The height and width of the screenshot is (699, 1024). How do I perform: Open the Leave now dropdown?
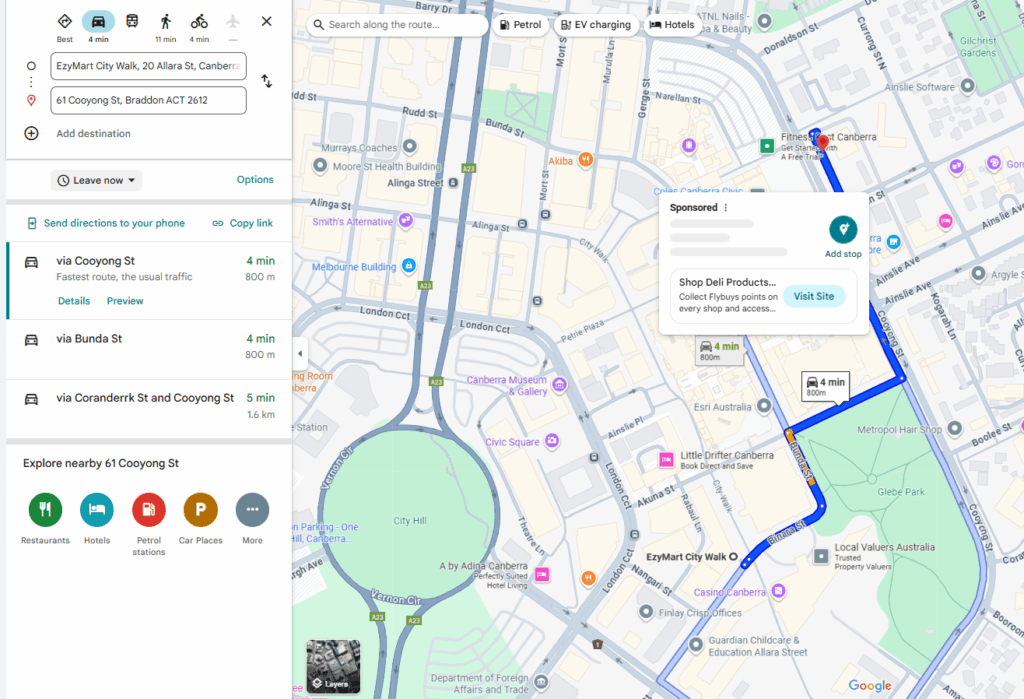pos(96,180)
